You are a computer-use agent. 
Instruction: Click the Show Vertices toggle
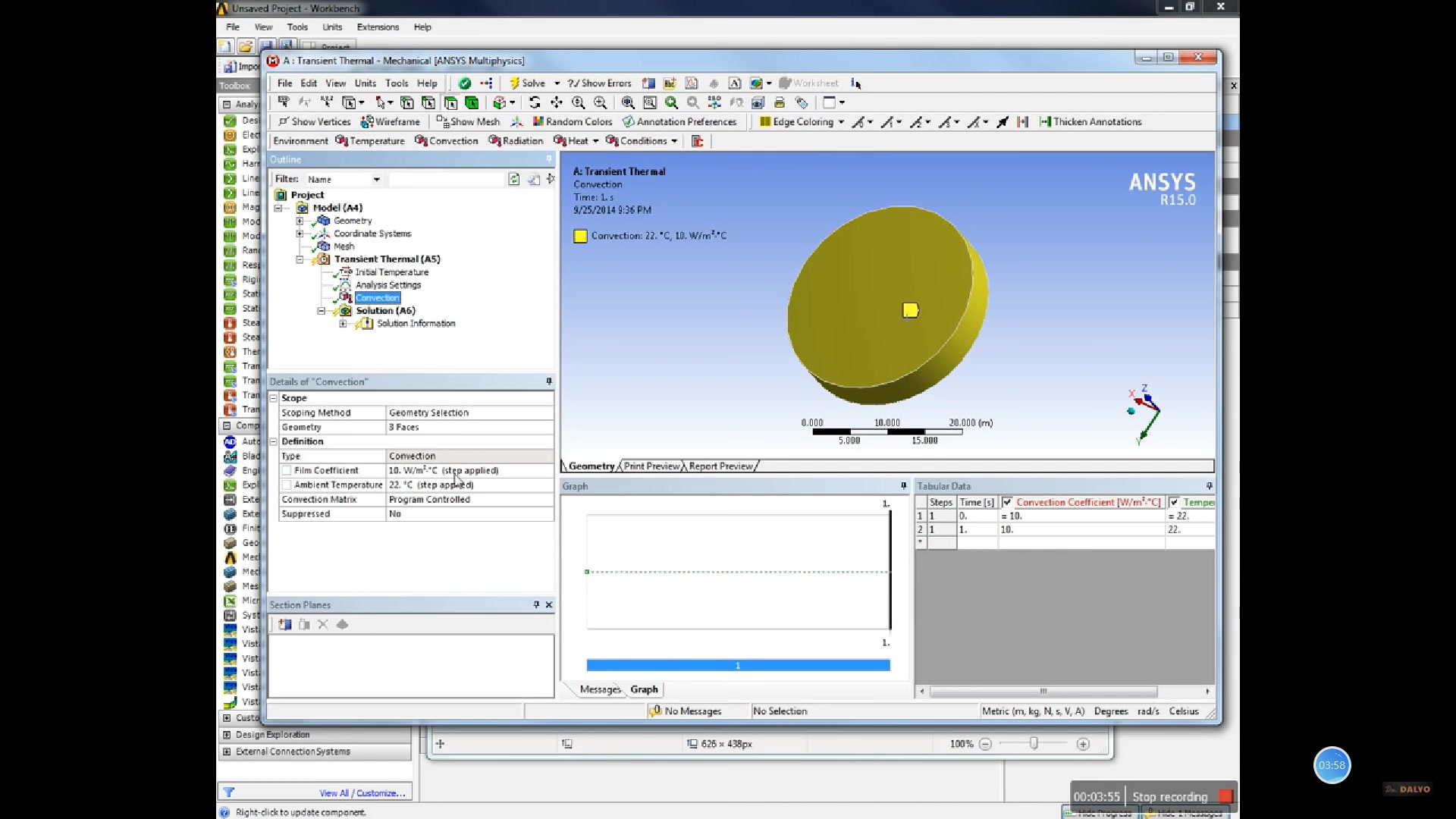[x=313, y=121]
